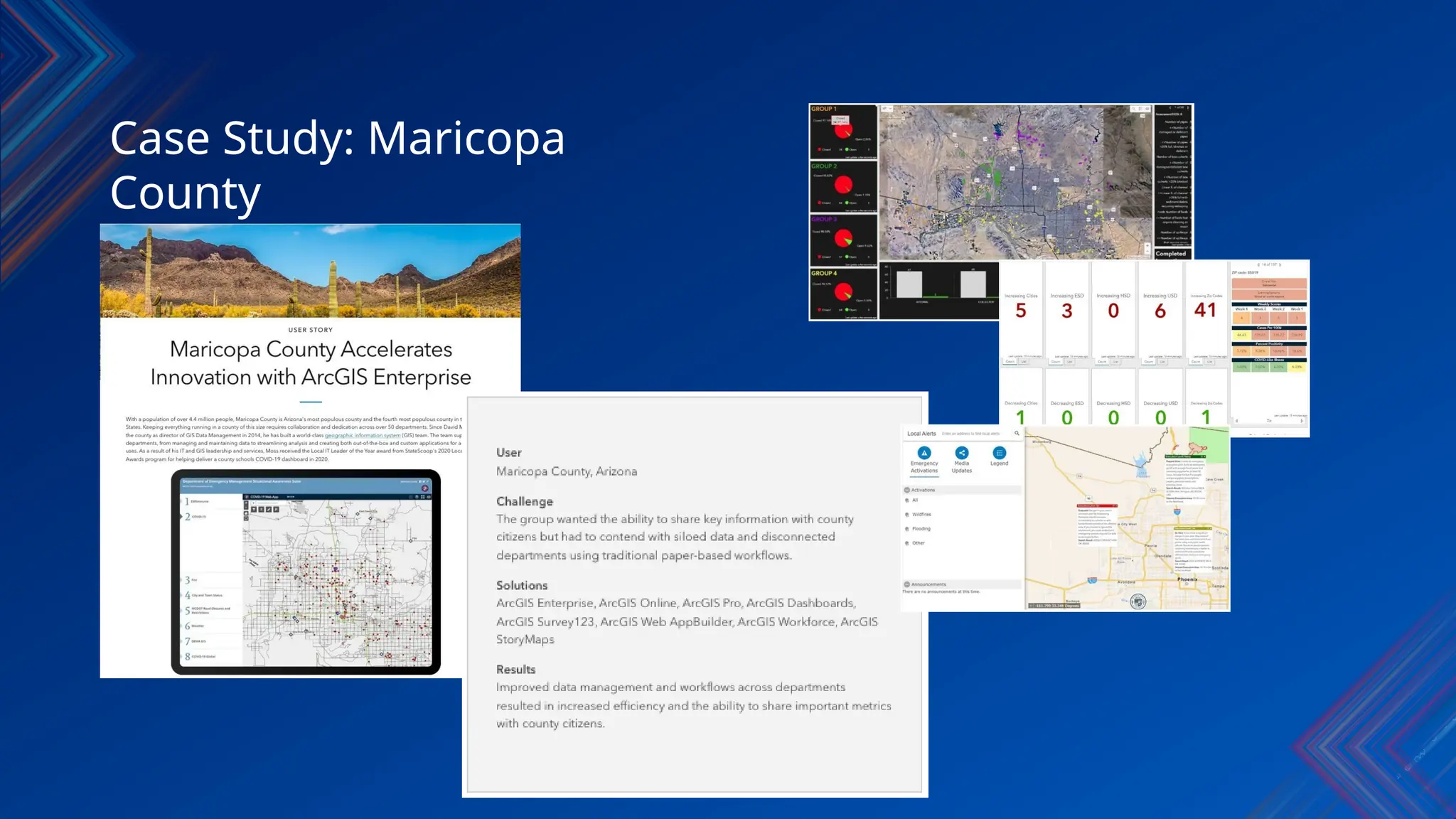Click the Decreasing USD label
The image size is (1456, 819).
tap(1160, 403)
